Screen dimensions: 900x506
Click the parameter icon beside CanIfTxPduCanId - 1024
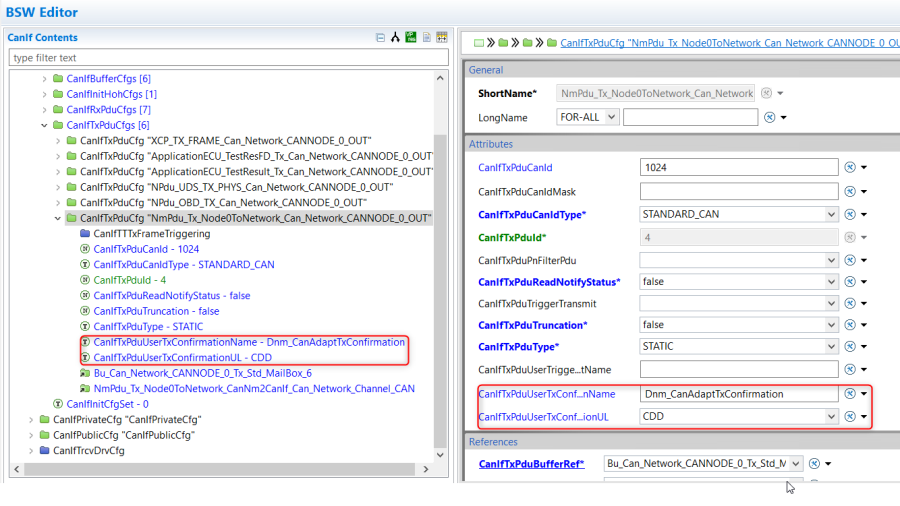85,249
